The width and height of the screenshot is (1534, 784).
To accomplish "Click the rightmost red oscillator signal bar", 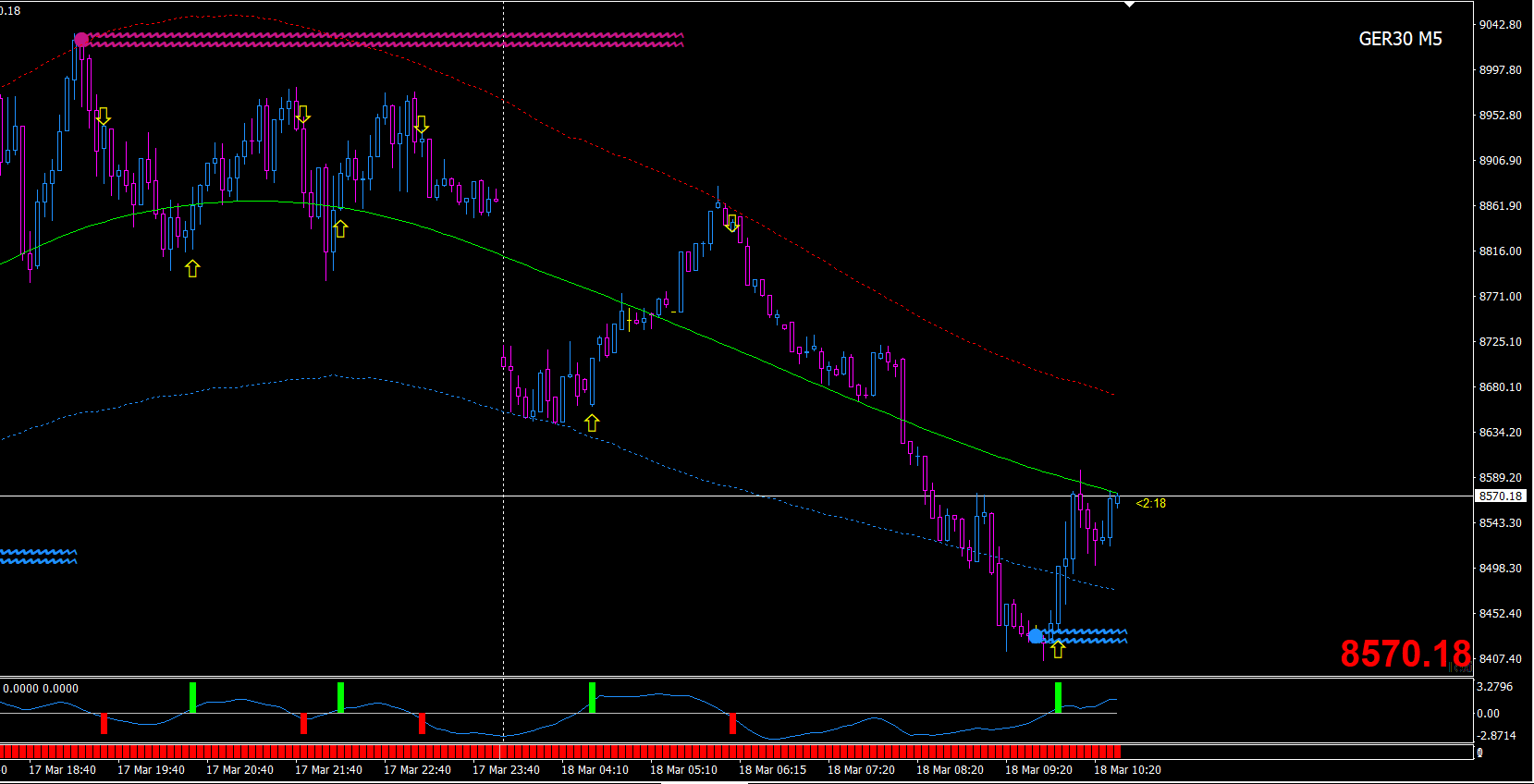I will (732, 723).
